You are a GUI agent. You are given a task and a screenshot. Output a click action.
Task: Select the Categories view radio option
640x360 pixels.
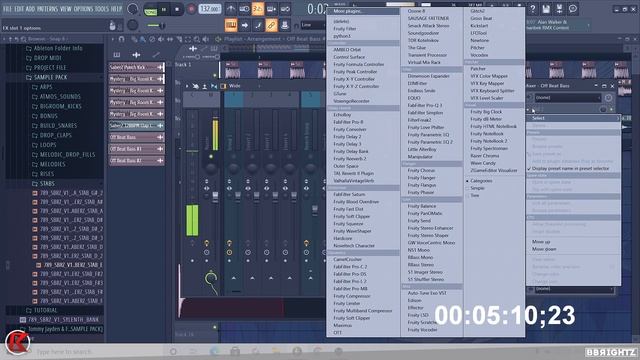(x=479, y=181)
